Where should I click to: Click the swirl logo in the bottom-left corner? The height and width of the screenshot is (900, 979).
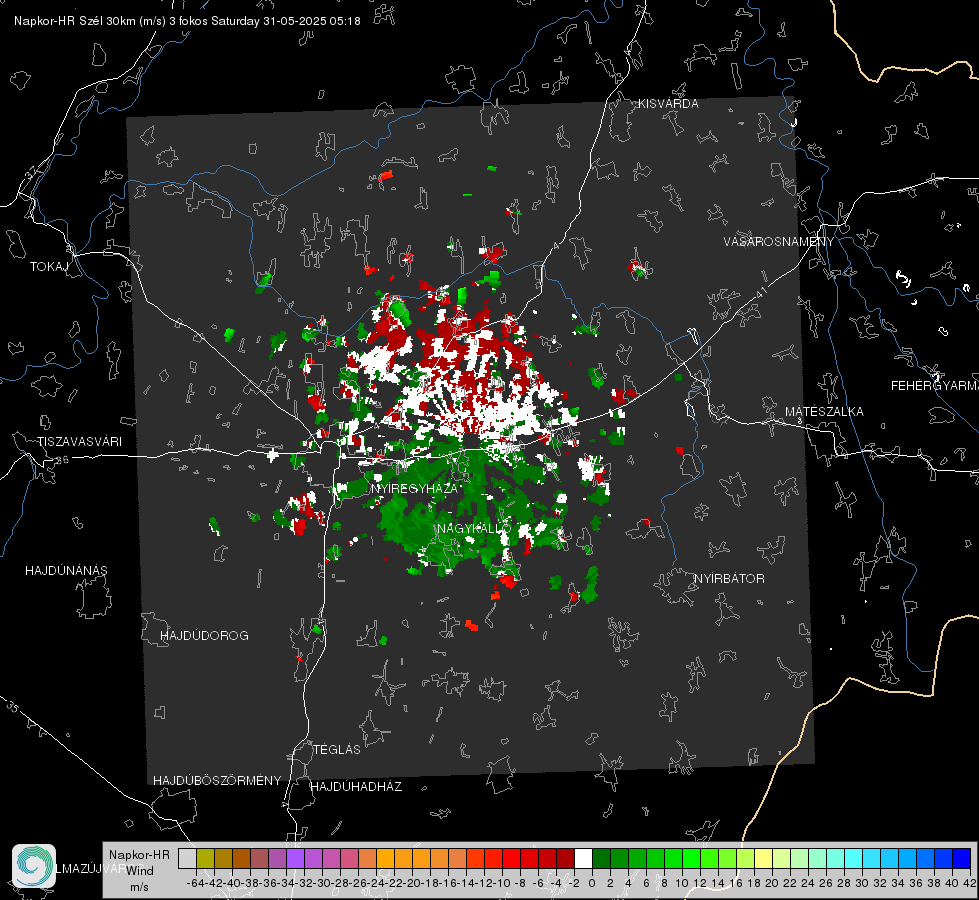tap(34, 866)
